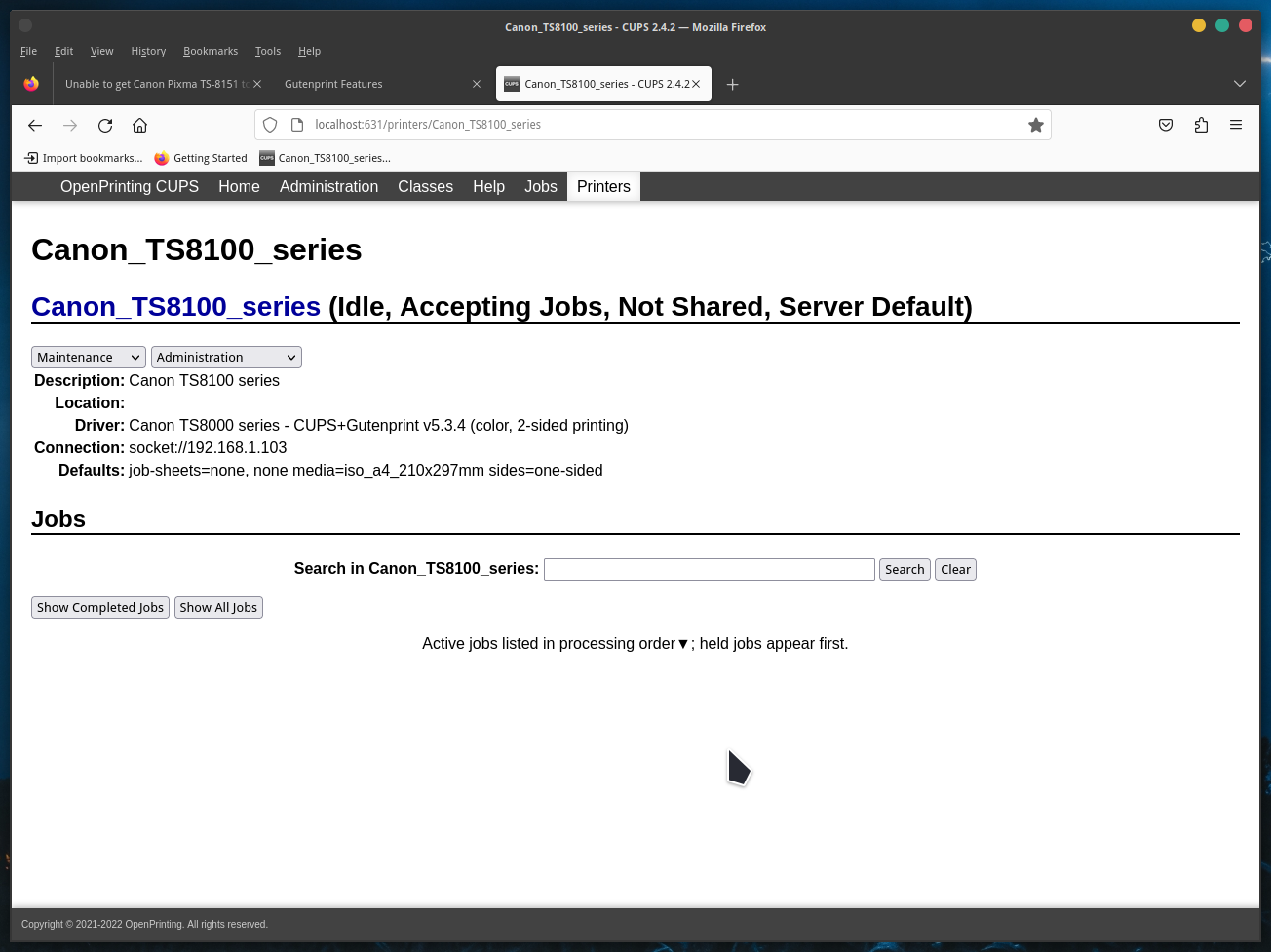Screen dimensions: 1271x952
Task: Click the Search button
Action: click(905, 569)
